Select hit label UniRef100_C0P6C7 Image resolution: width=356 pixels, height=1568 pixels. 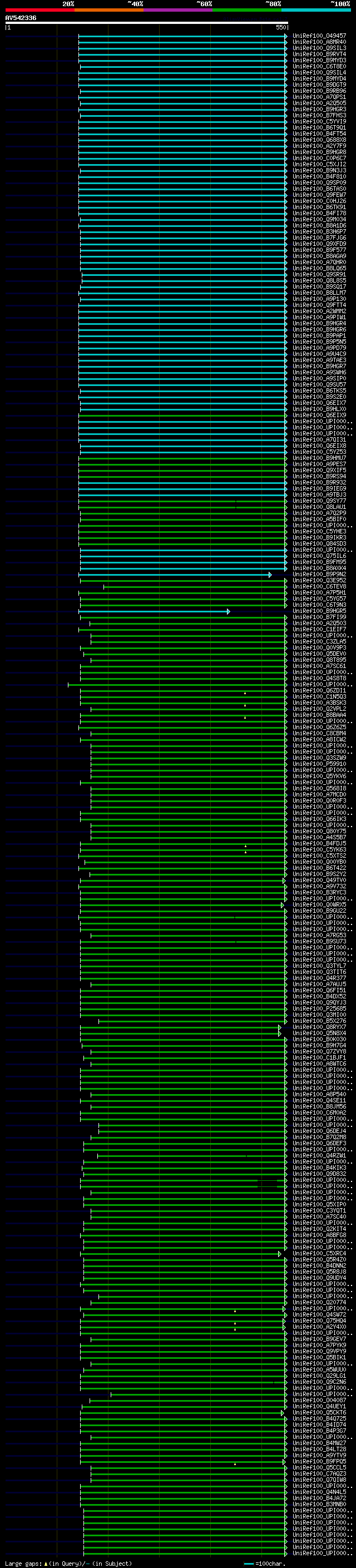tap(319, 159)
